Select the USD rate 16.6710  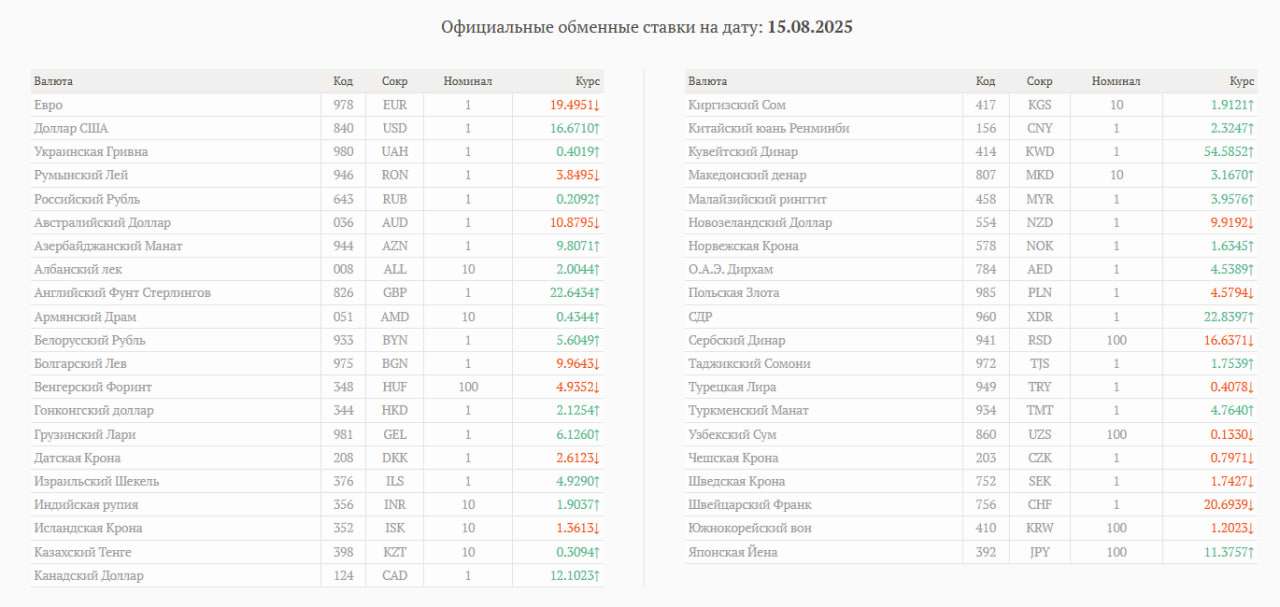574,128
